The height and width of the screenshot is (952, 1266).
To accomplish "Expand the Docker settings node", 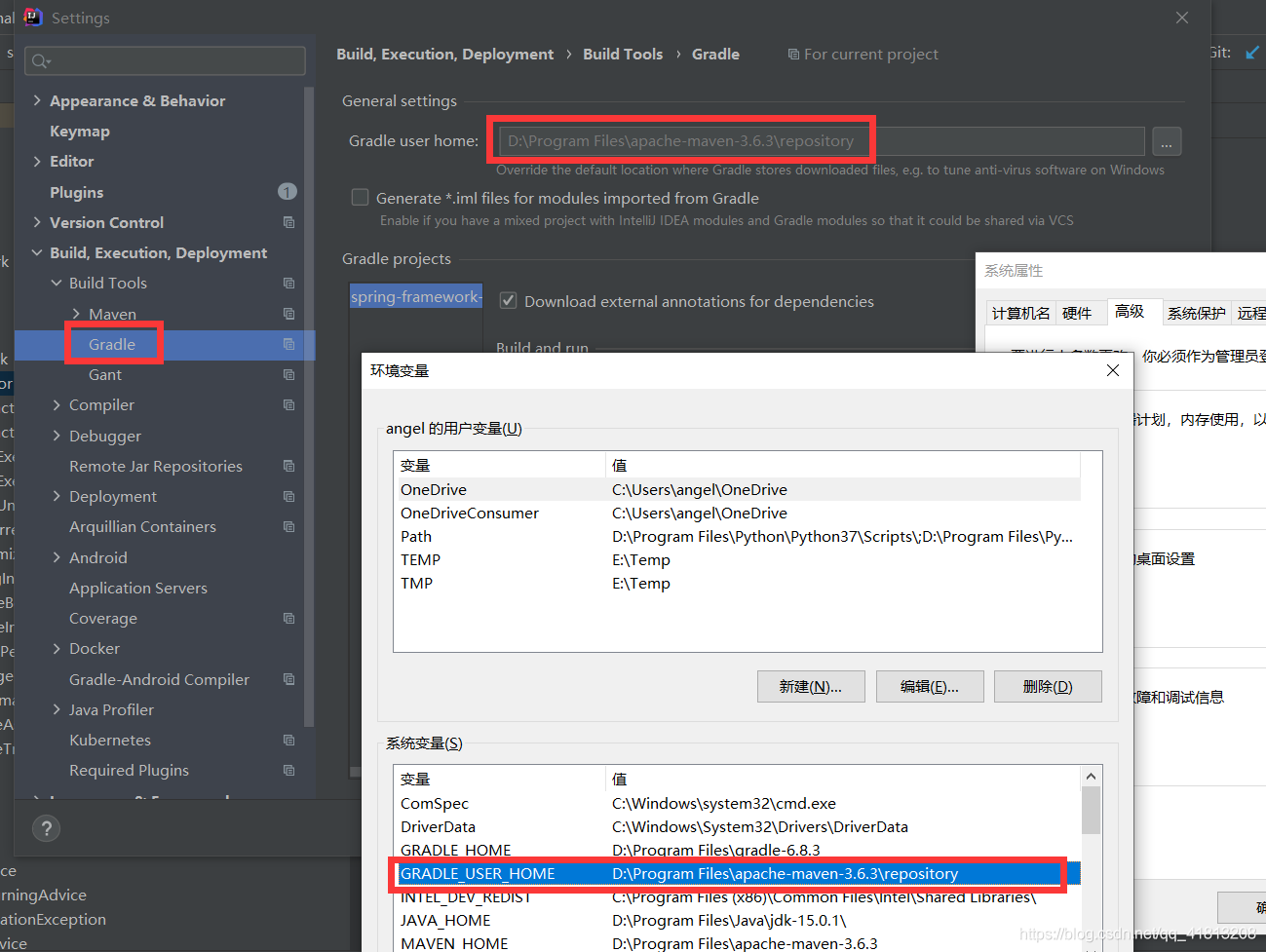I will pos(57,648).
